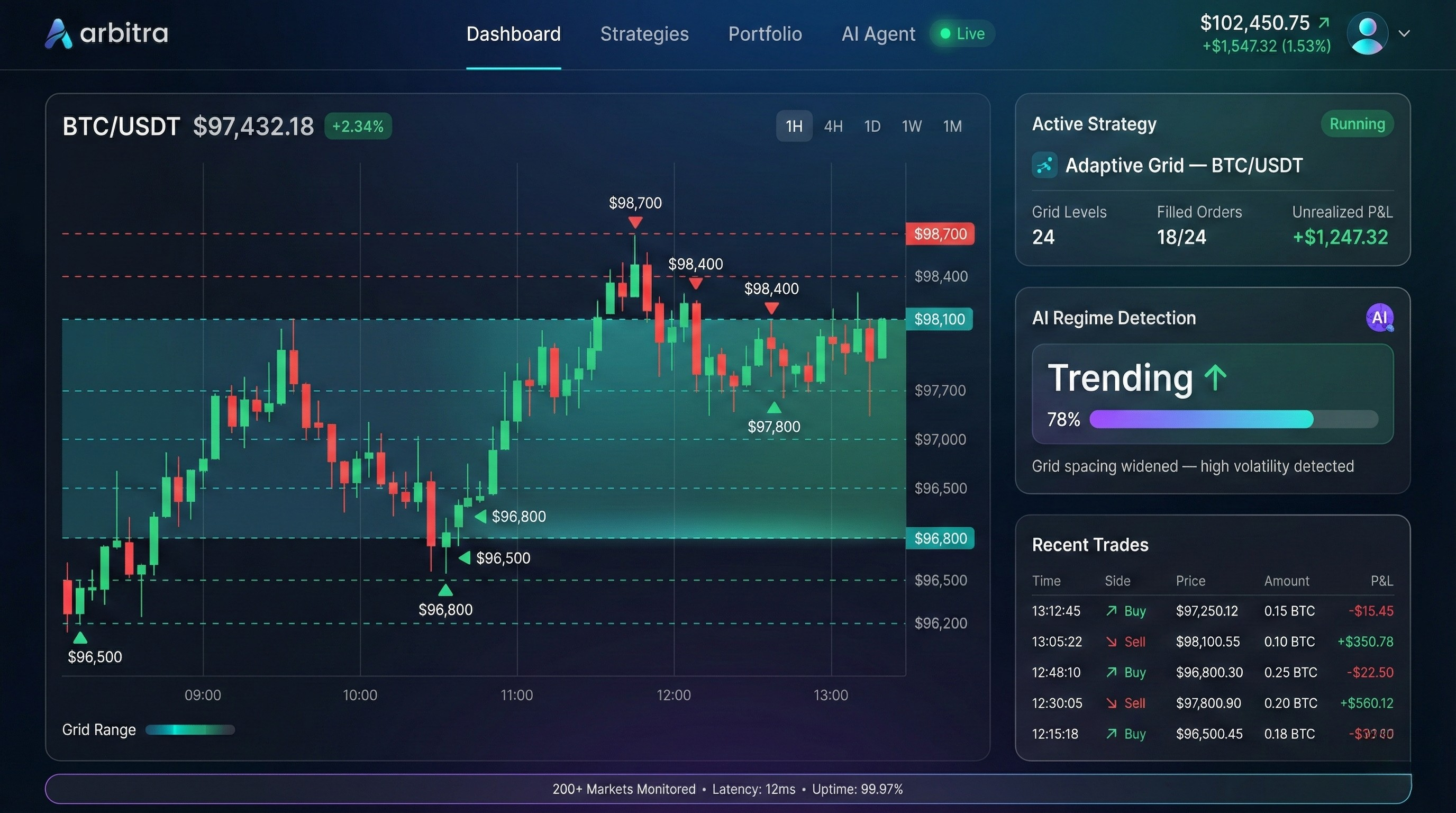Select the 4H timeframe button

tap(833, 126)
